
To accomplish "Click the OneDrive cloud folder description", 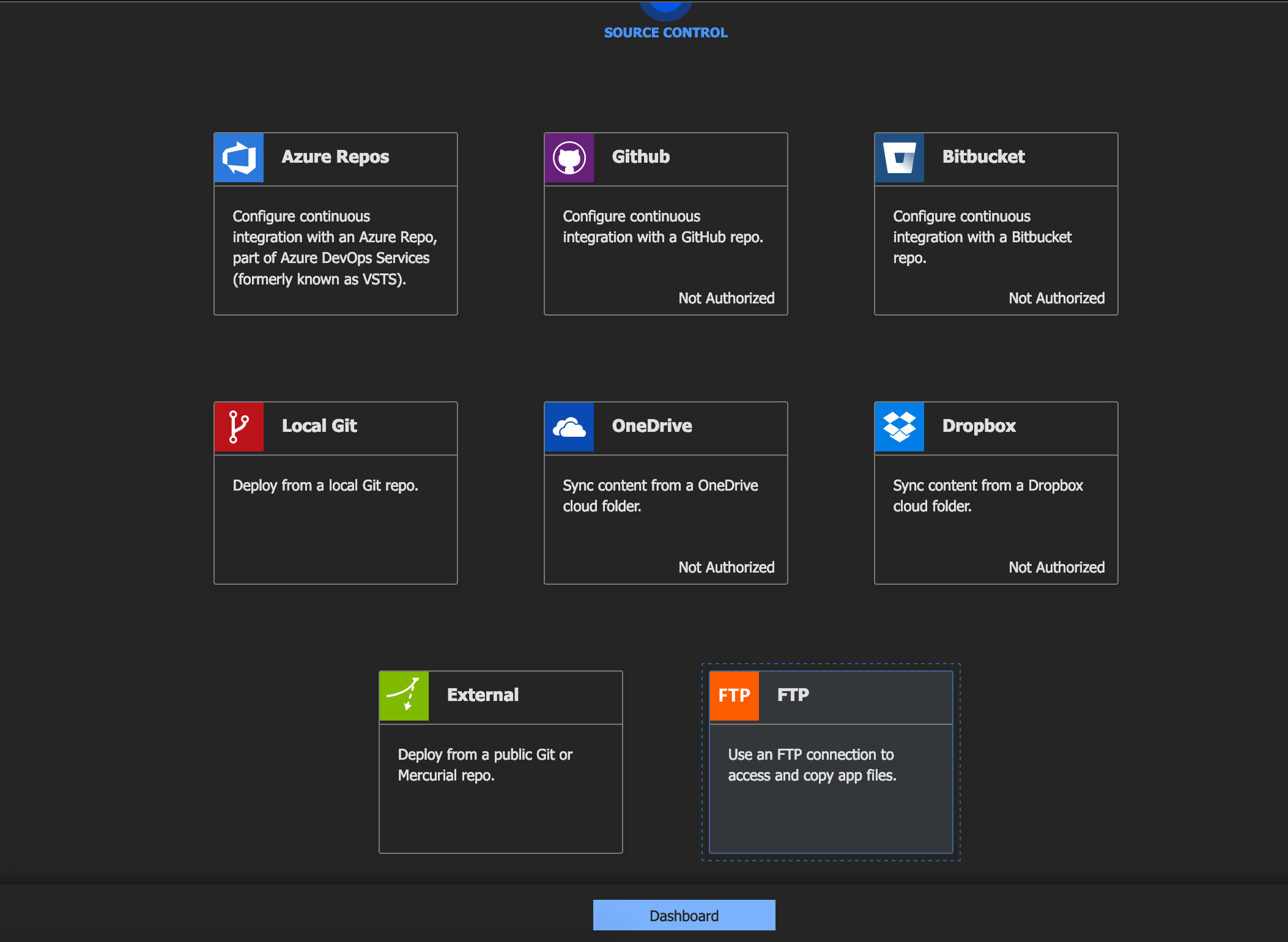I will (x=661, y=496).
